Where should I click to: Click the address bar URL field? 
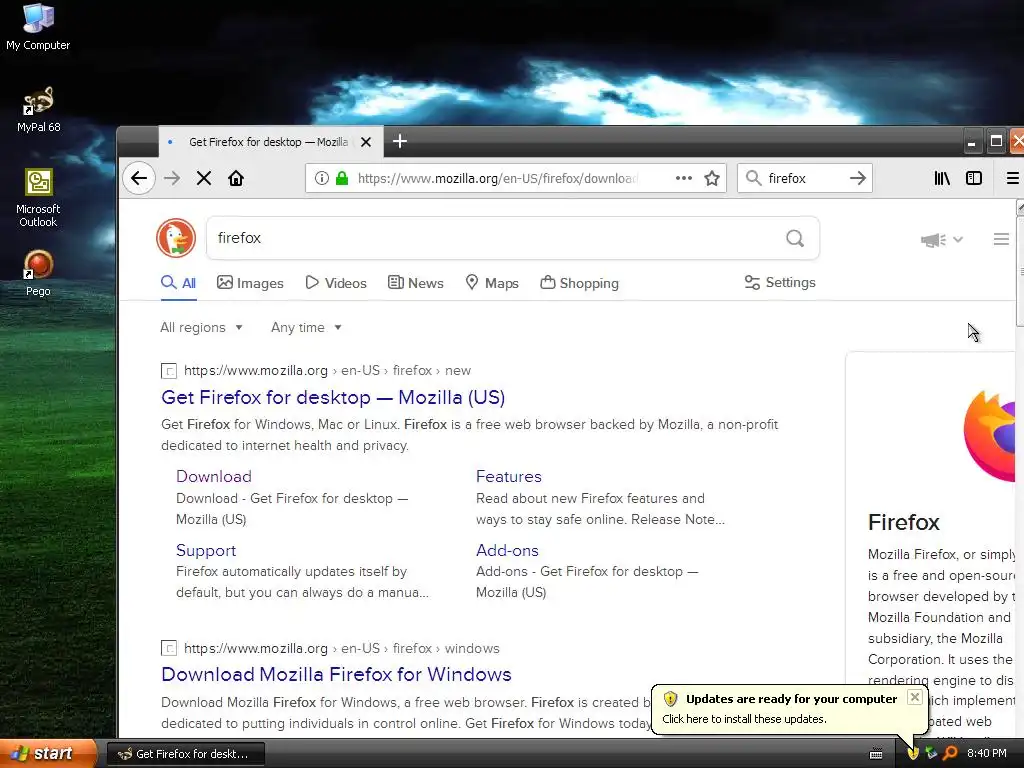click(498, 178)
